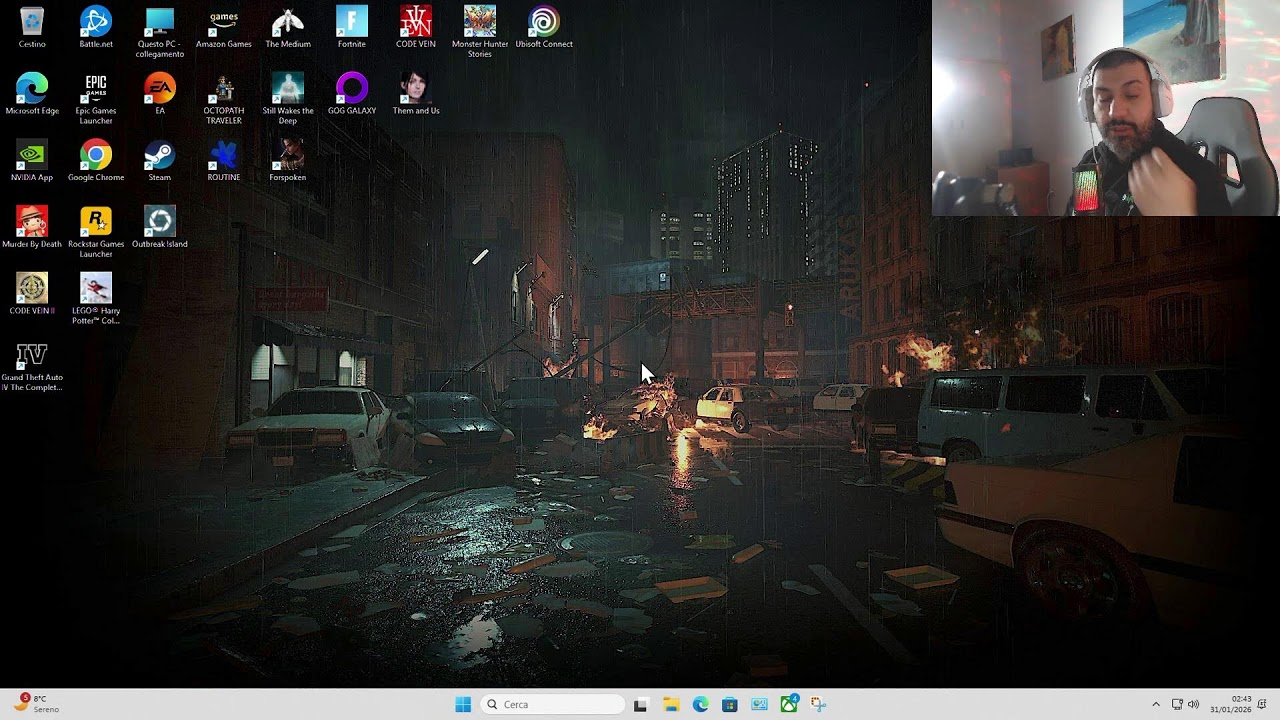The image size is (1280, 720).
Task: Expand the hidden system tray icons
Action: coord(1156,705)
